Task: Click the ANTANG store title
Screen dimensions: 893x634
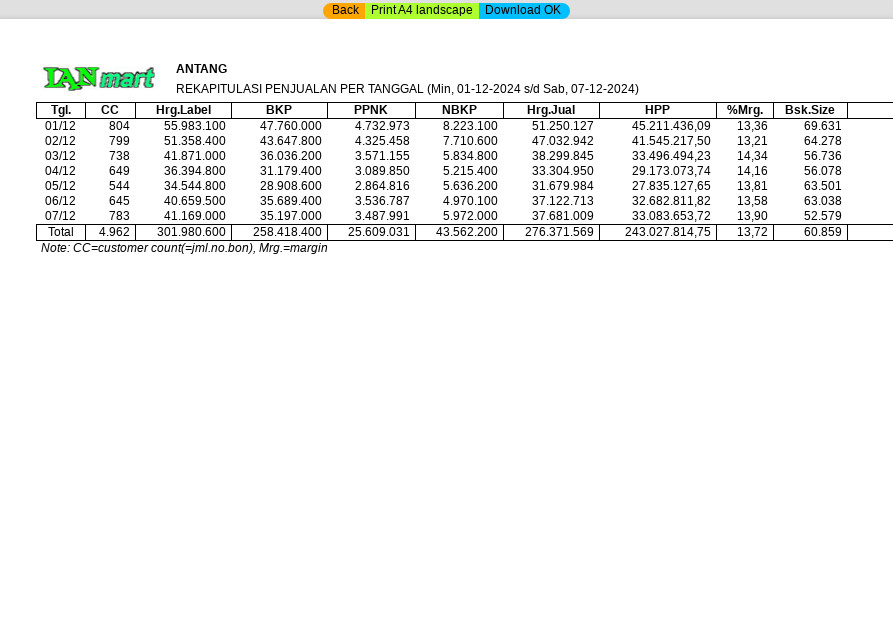Action: click(x=202, y=69)
